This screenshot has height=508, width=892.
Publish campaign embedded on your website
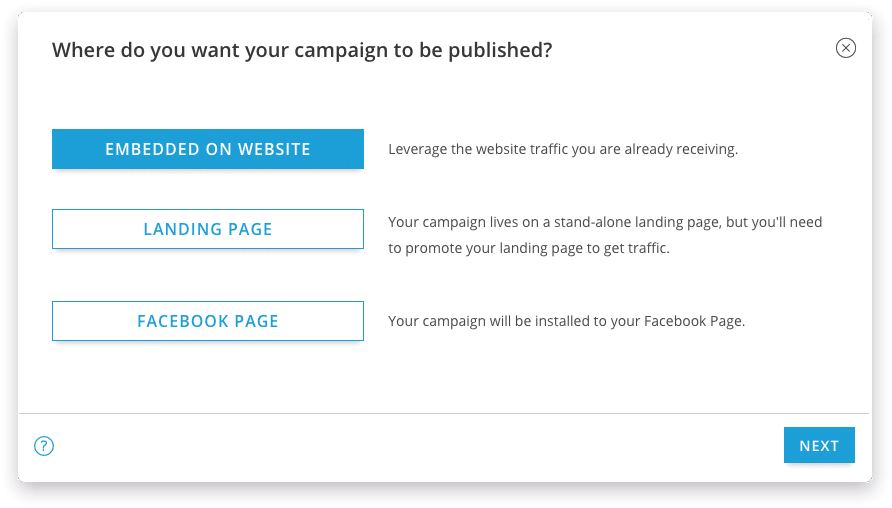208,149
